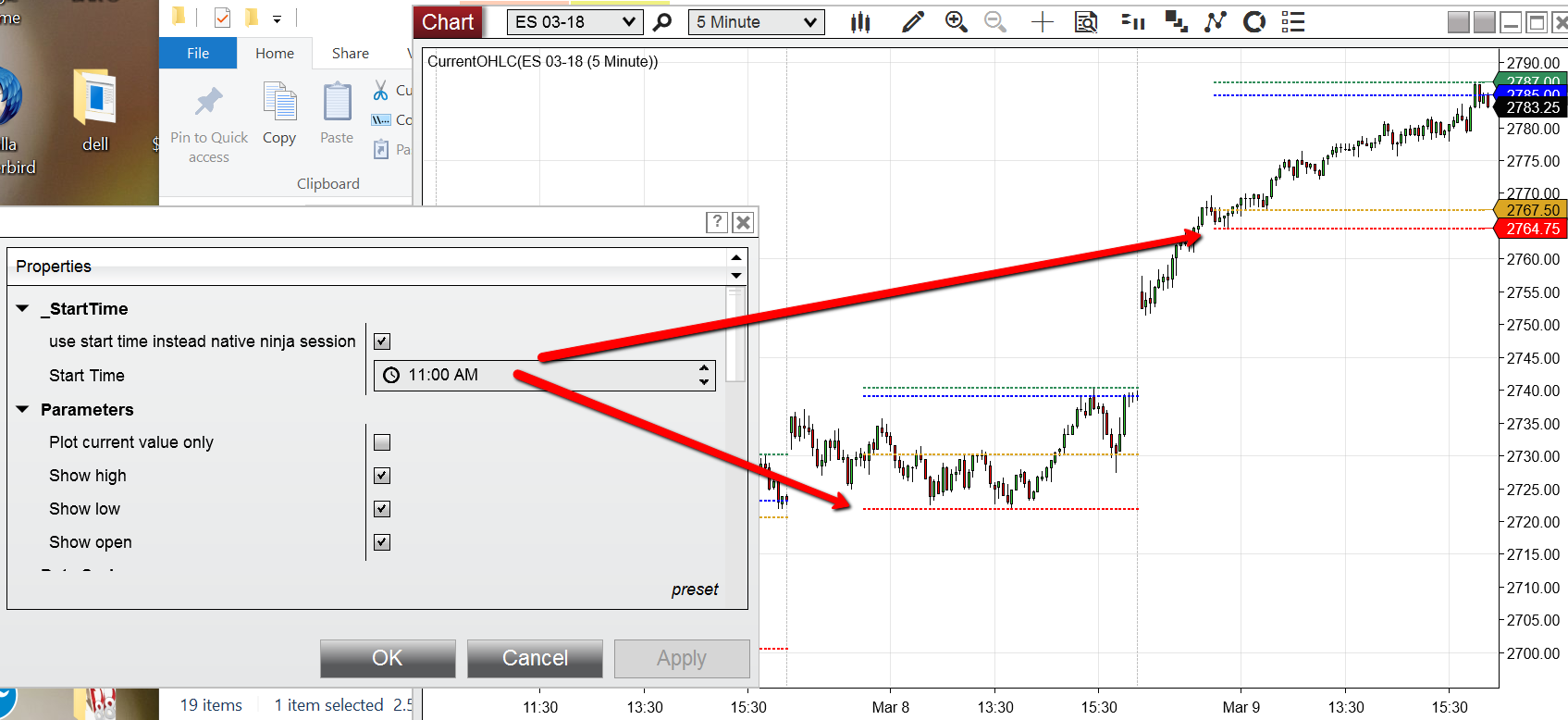Image resolution: width=1568 pixels, height=720 pixels.
Task: Click the properties panel vertical scrollbar
Action: click(x=736, y=334)
